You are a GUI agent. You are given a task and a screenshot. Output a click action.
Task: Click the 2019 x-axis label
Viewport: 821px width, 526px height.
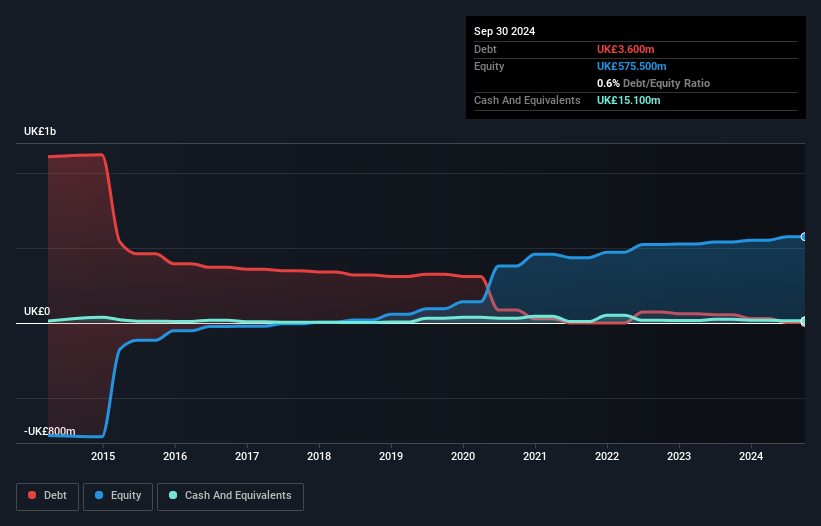[391, 456]
